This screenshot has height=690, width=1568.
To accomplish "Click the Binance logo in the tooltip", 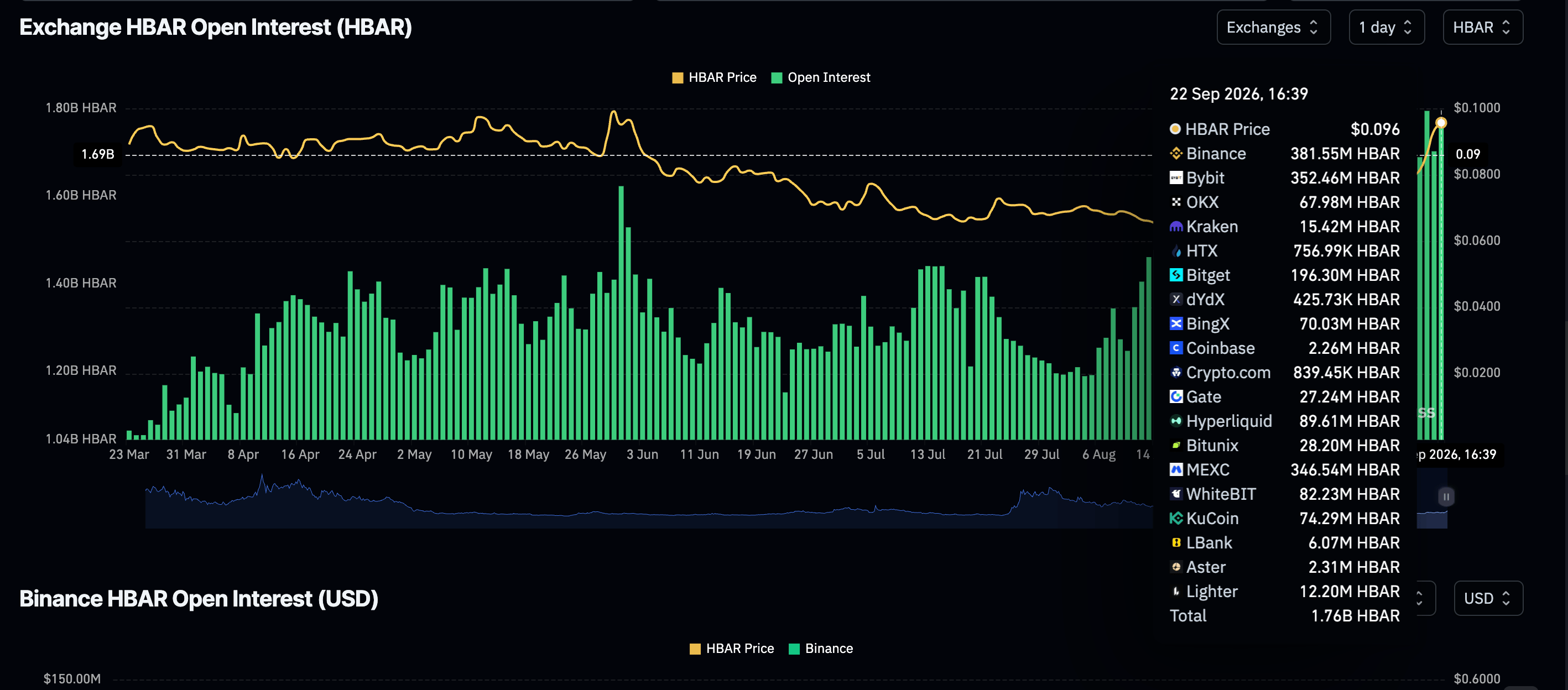I will point(1176,153).
